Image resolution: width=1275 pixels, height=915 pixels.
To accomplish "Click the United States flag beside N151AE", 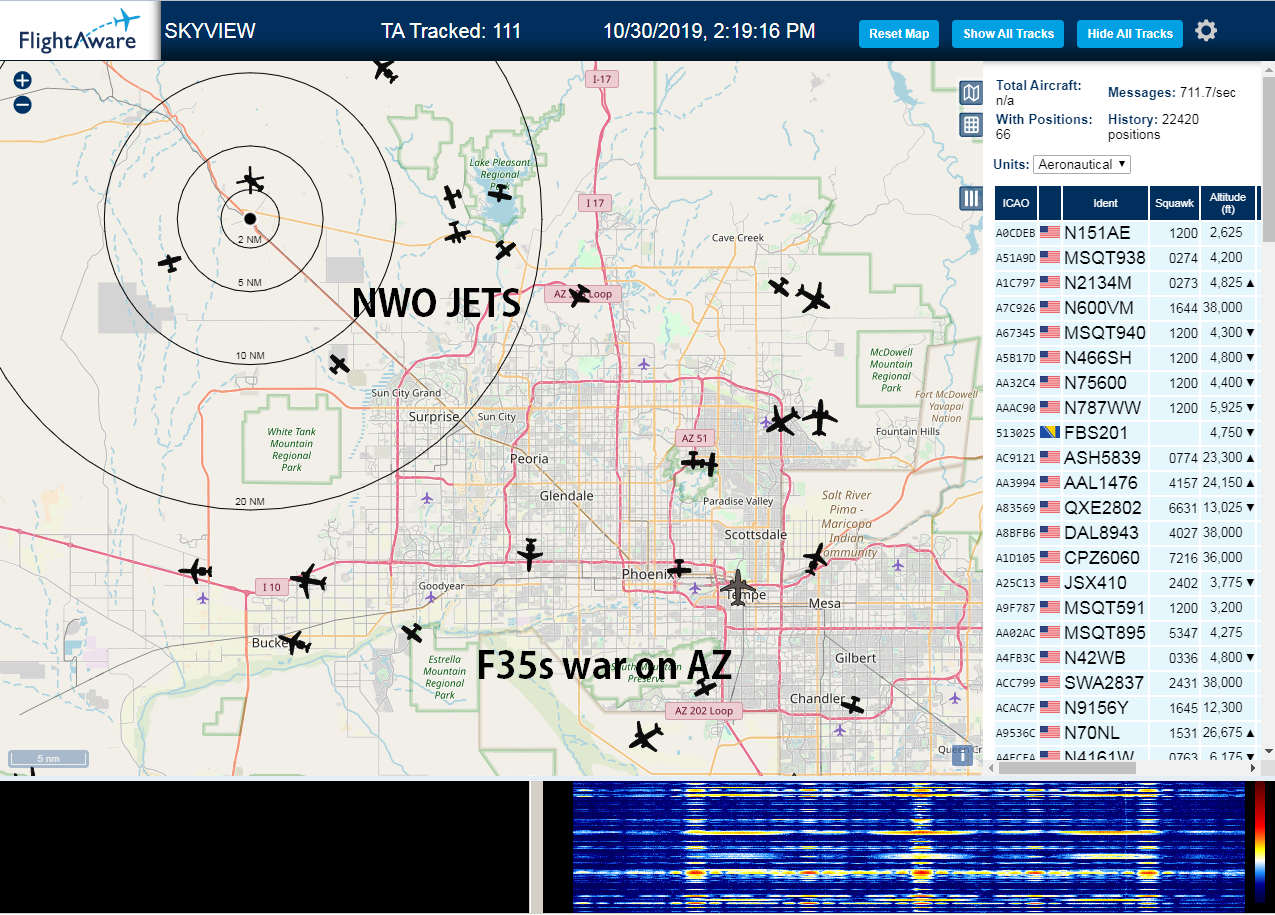I will click(x=1050, y=232).
